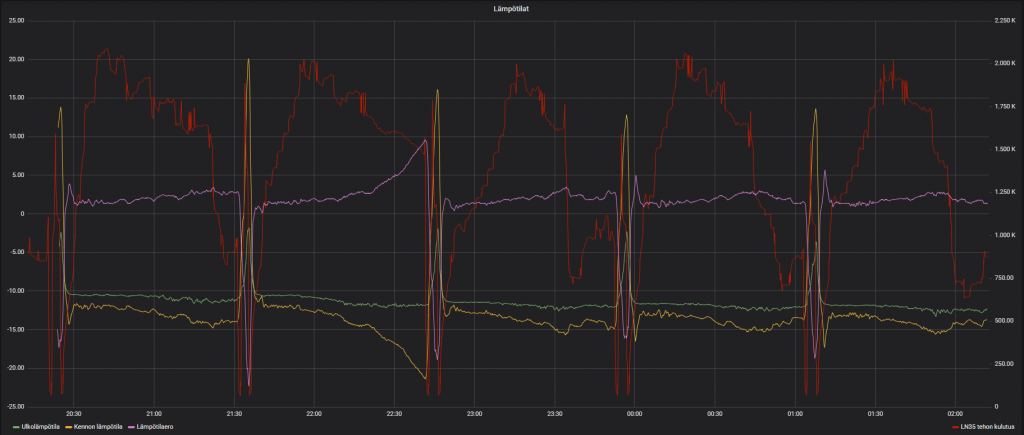This screenshot has height=435, width=1024.
Task: Select the 20:30 tick on the time axis
Action: 74,413
